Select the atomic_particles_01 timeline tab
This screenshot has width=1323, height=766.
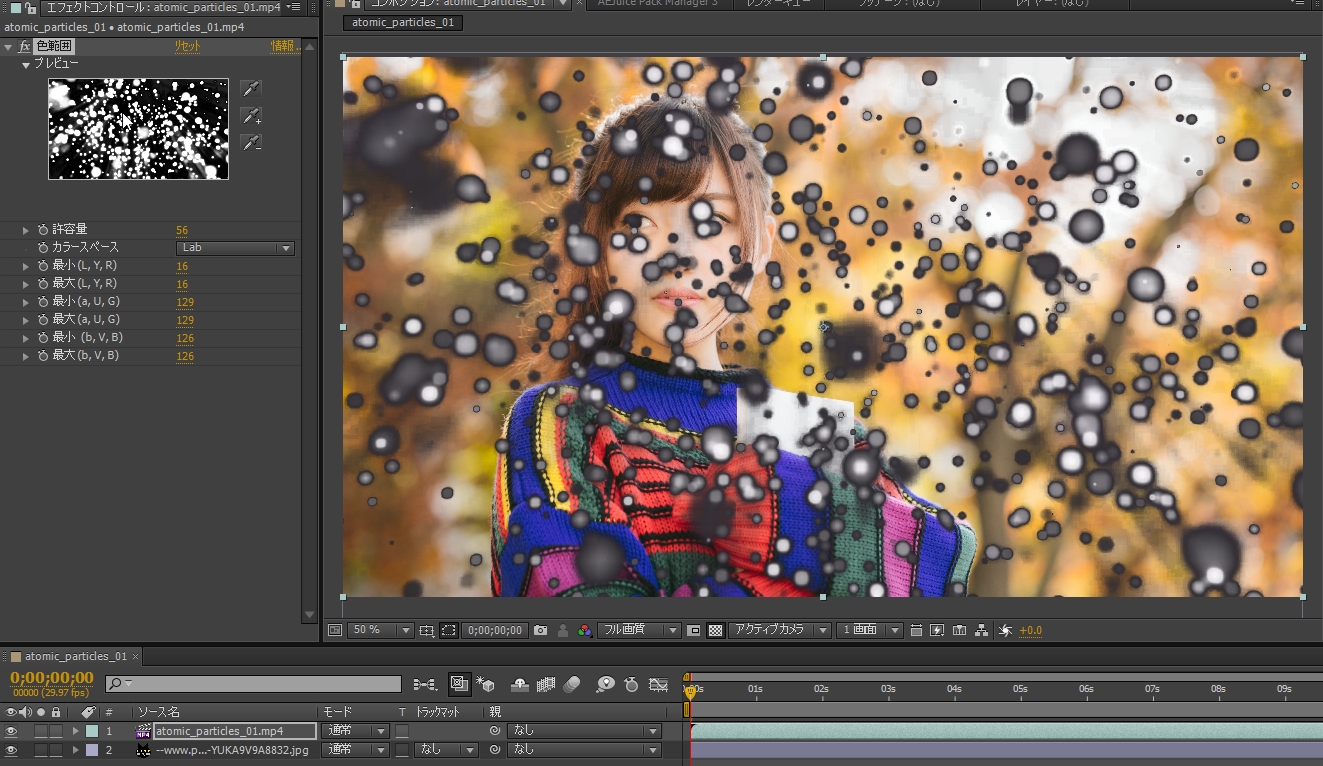pyautogui.click(x=76, y=656)
